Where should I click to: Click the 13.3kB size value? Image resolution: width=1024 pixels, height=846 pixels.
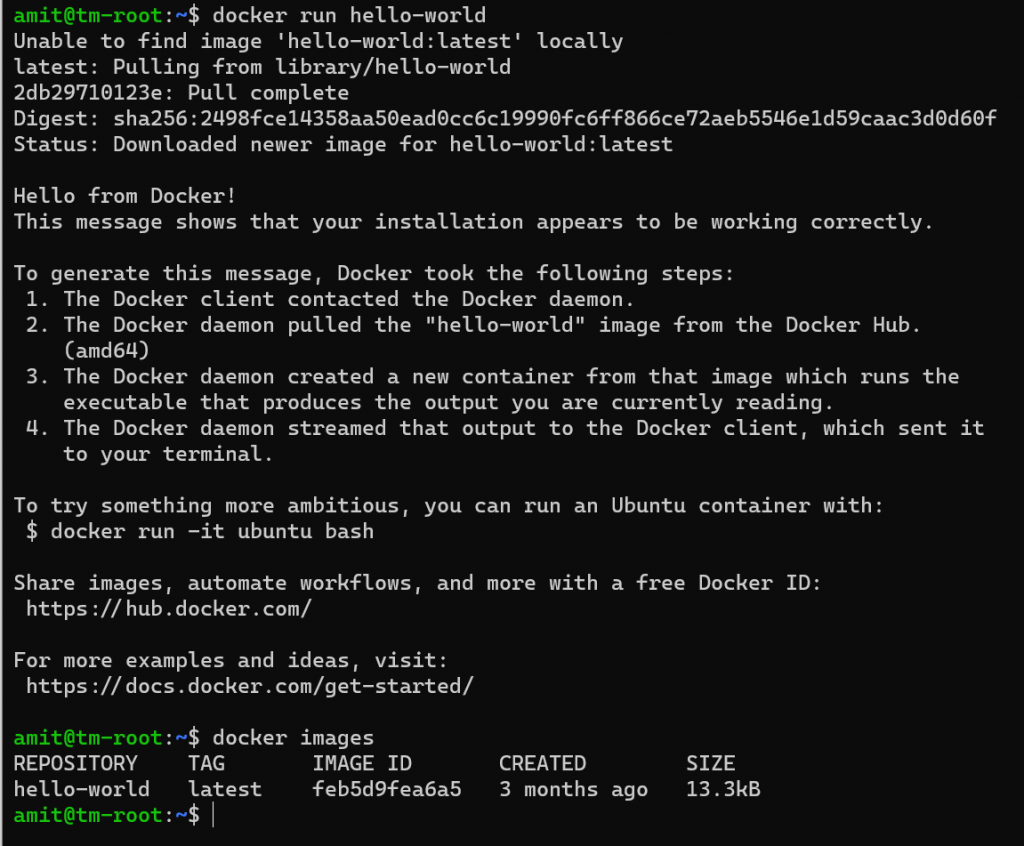click(723, 789)
